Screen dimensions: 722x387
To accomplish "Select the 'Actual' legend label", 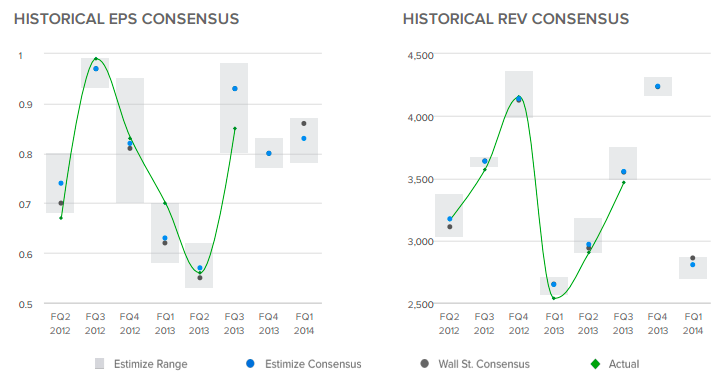I will pos(624,364).
